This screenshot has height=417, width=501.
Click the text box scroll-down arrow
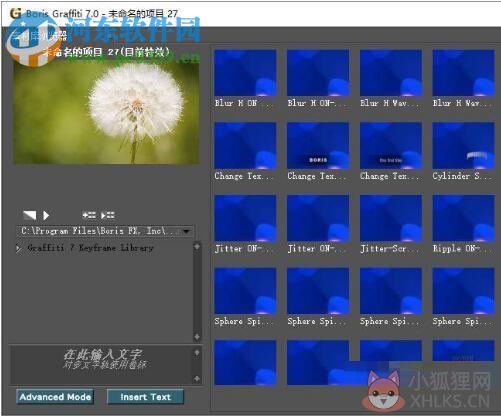(197, 378)
